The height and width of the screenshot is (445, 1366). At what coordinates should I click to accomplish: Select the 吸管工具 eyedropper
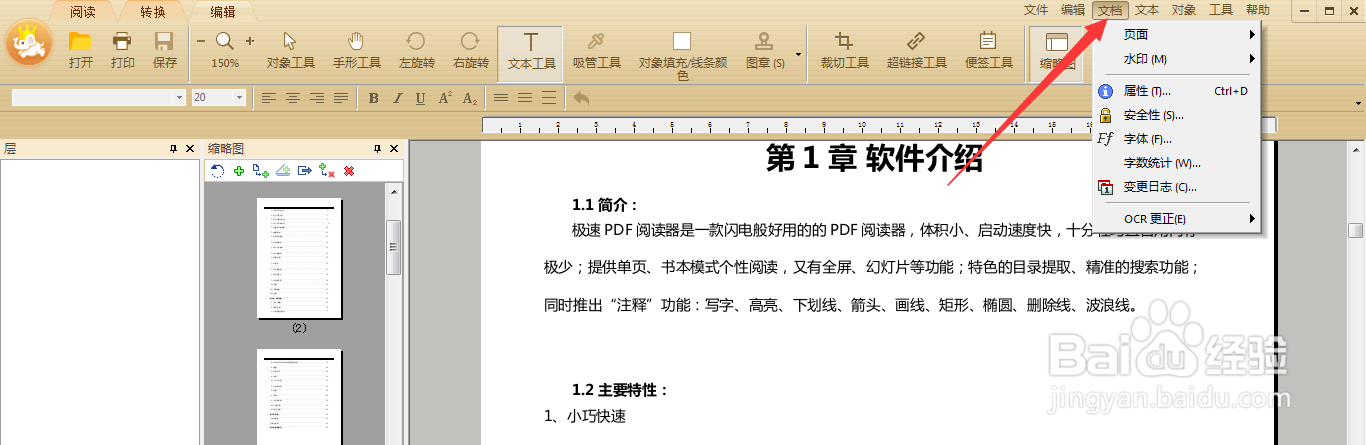[x=596, y=51]
